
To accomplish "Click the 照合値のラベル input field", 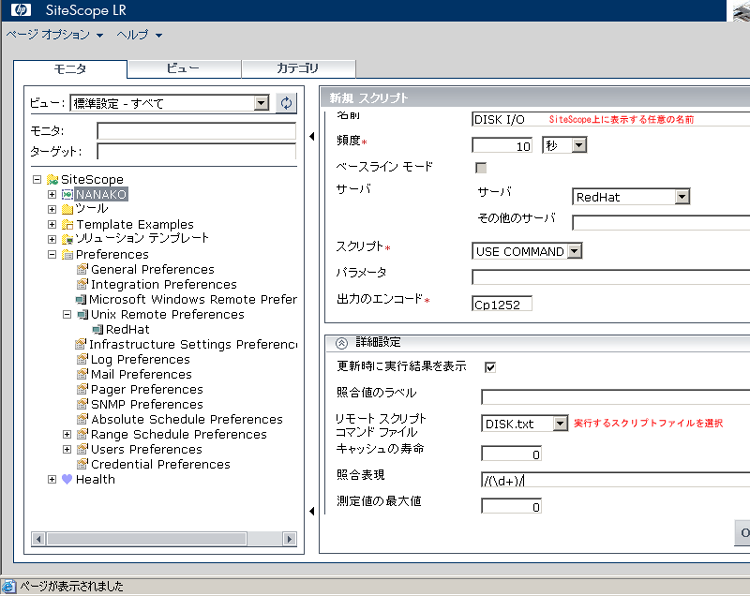I will click(616, 397).
